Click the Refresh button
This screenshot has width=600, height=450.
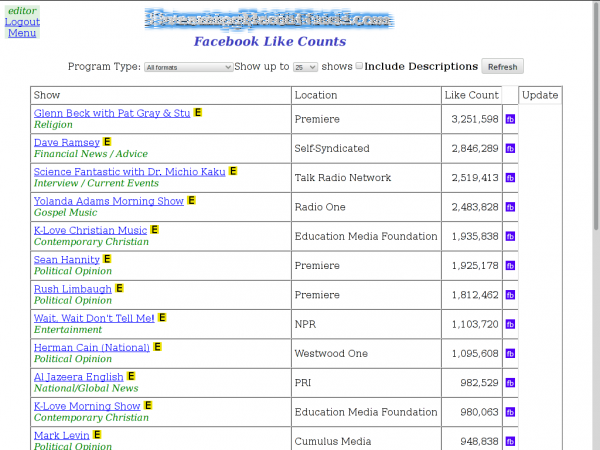(502, 67)
